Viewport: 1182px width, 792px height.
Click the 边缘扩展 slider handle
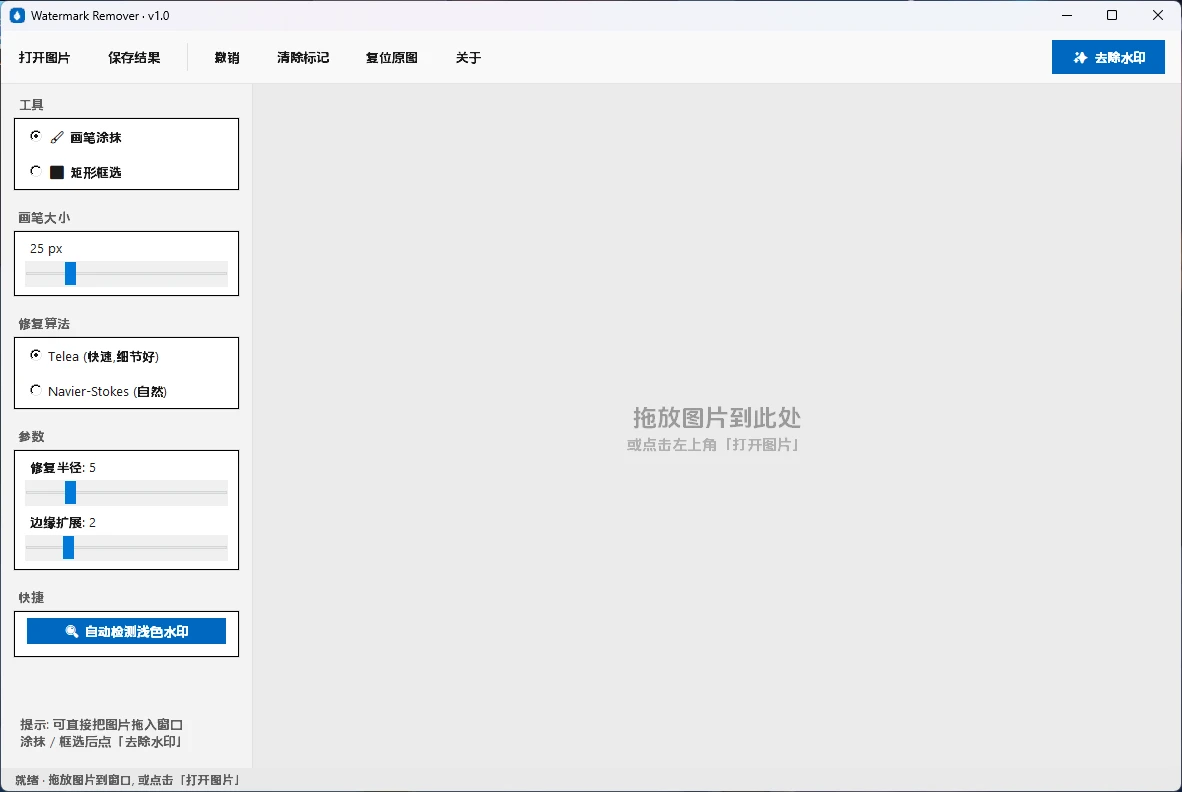69,548
